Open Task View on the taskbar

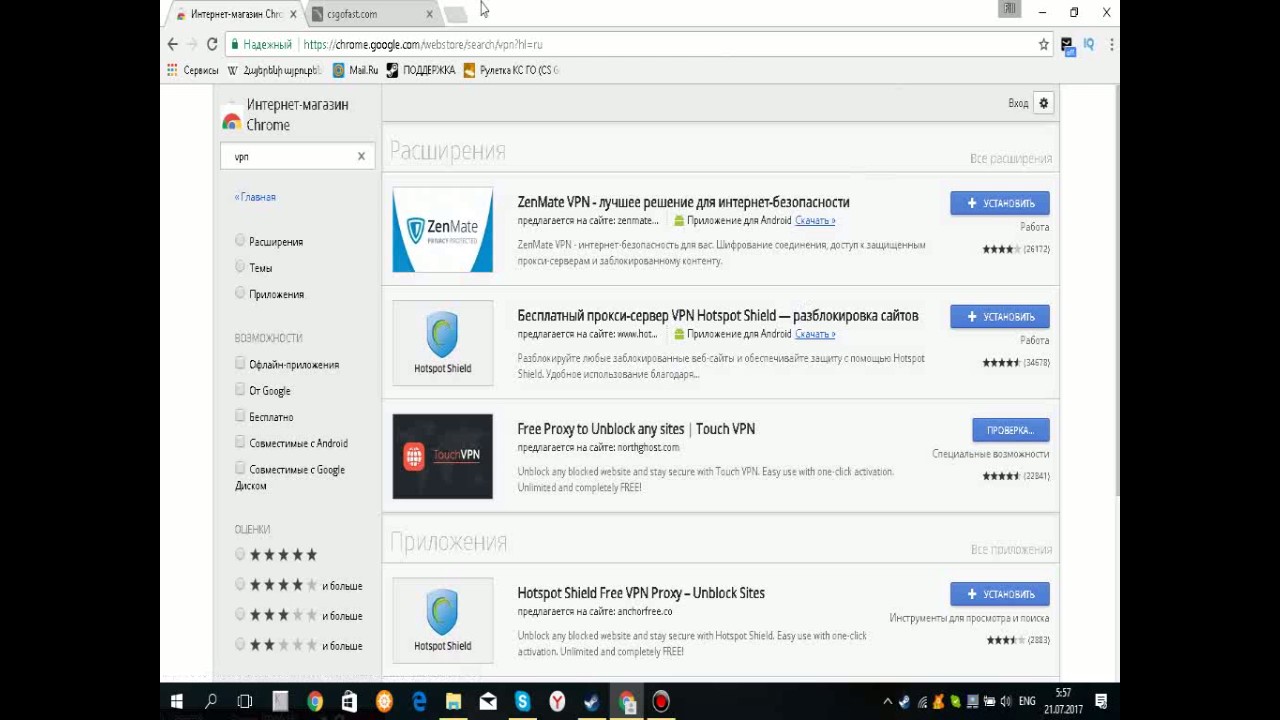245,701
